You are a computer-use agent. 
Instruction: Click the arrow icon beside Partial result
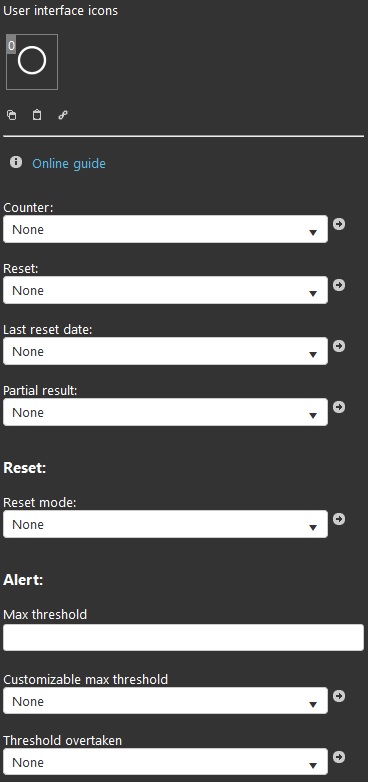click(339, 407)
